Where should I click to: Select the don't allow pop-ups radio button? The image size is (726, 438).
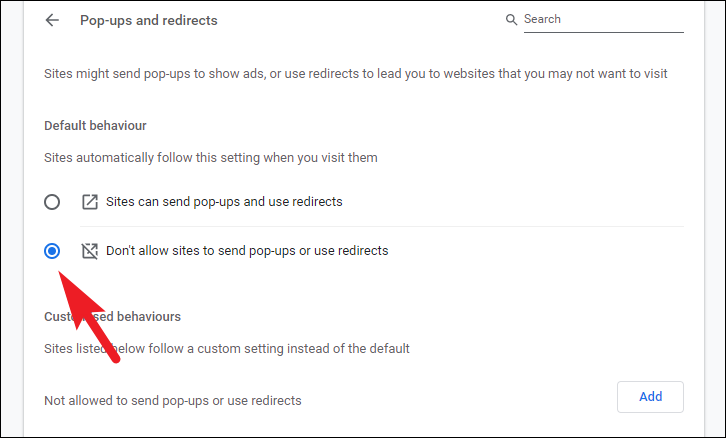point(52,251)
